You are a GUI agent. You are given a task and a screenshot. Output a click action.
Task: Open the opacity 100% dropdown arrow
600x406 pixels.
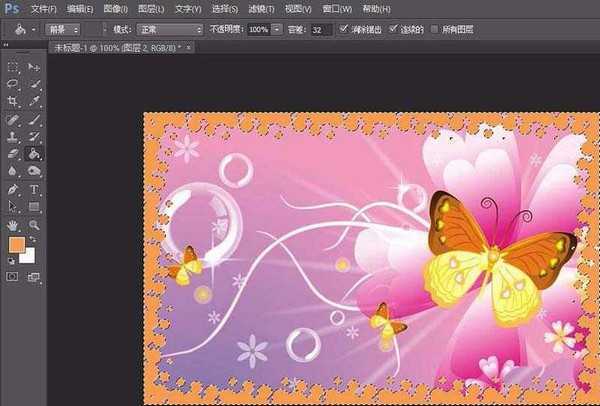tap(276, 31)
